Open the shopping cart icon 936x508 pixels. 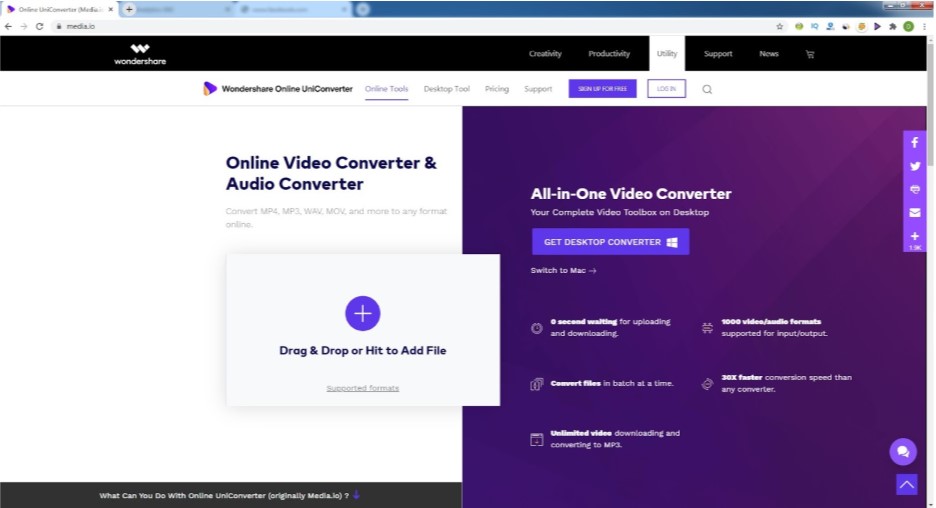point(810,54)
